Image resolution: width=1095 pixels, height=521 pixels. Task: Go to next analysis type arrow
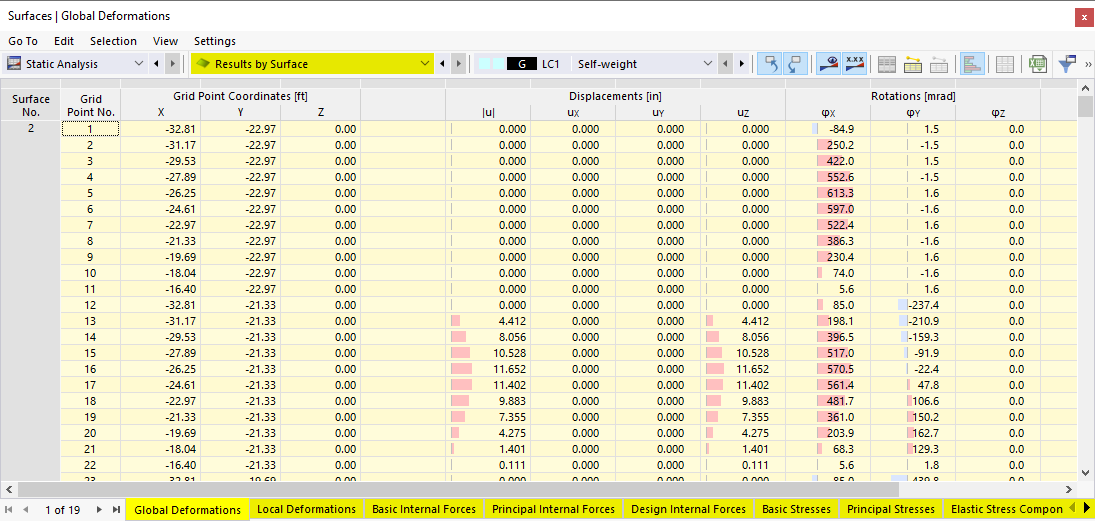[172, 64]
